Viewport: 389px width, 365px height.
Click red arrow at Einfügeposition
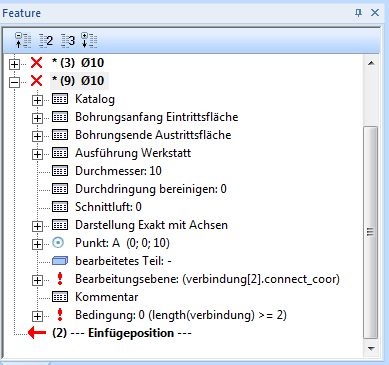coord(37,333)
